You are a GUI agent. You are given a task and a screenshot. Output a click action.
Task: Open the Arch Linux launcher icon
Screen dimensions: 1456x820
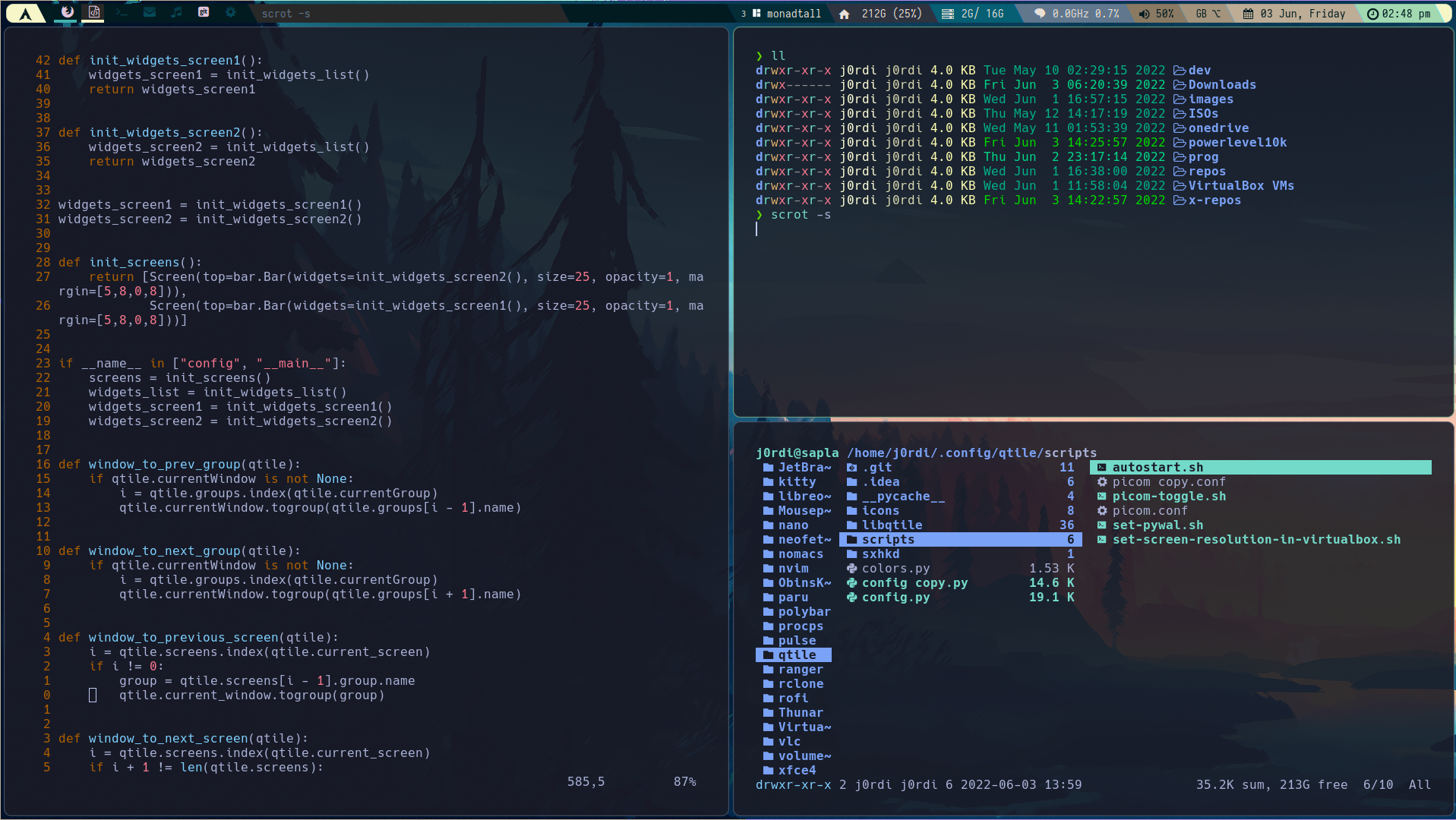(26, 13)
